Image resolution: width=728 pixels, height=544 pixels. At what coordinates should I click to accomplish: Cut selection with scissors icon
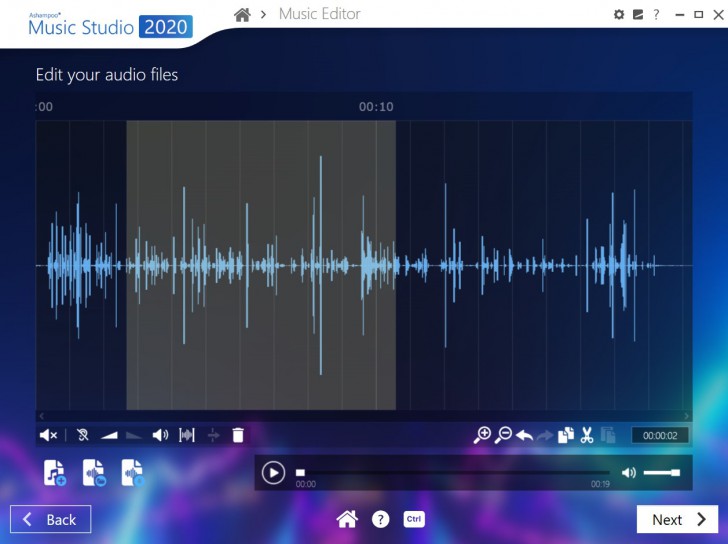pos(587,435)
